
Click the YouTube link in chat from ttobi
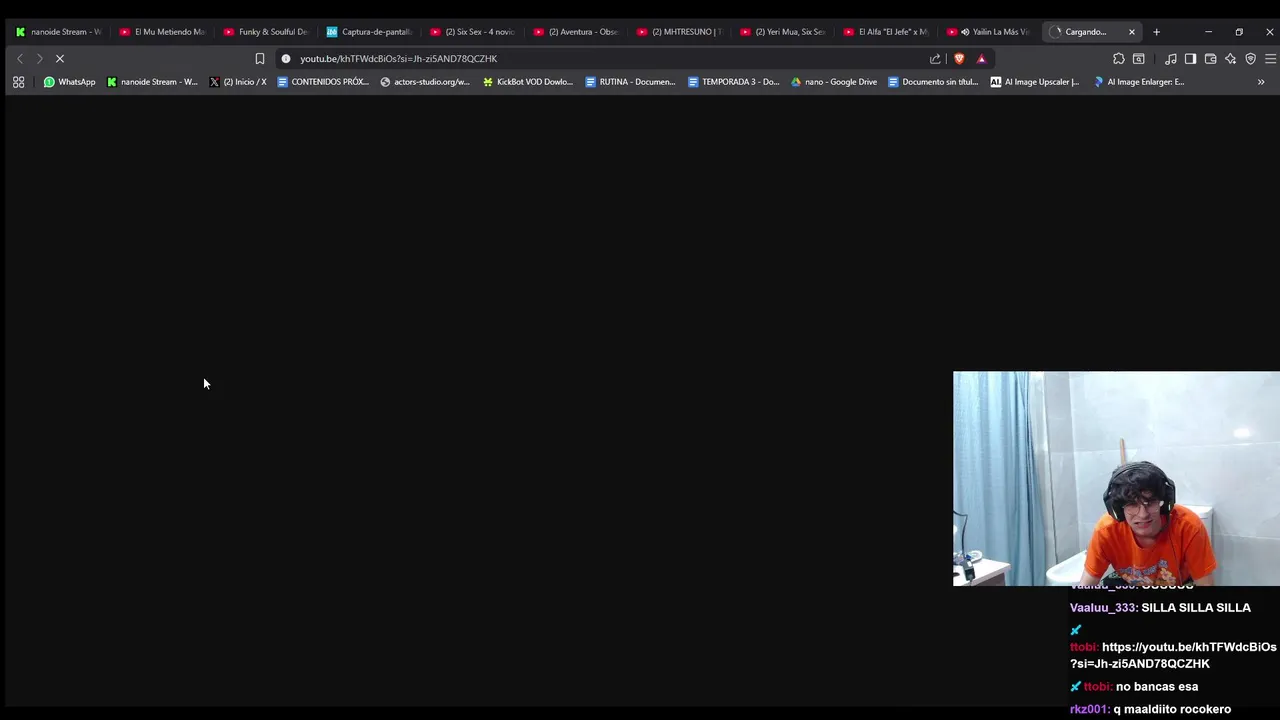coord(1173,655)
